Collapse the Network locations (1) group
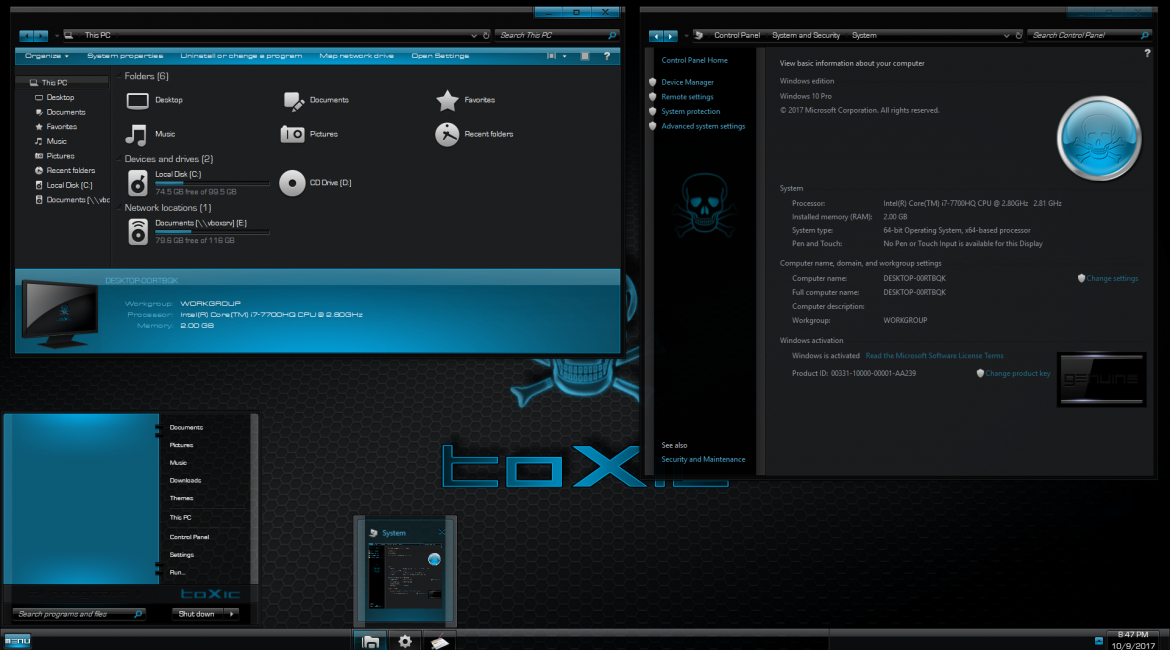Viewport: 1170px width, 650px height. 119,207
